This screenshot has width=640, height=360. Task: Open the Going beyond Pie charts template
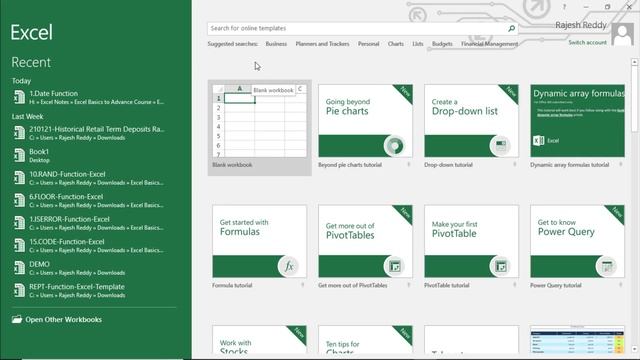coord(365,121)
